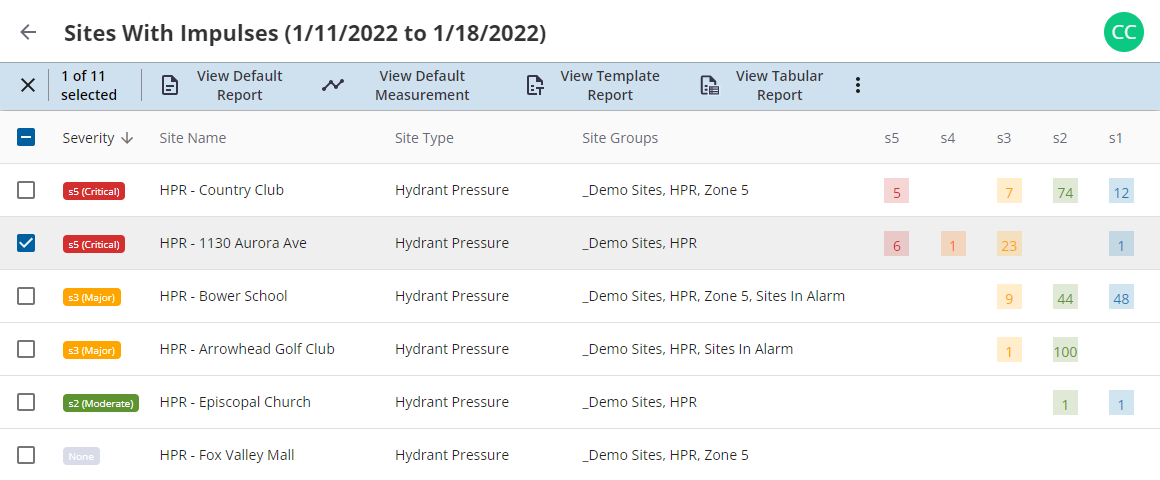
Task: Open the CC user avatar
Action: pos(1123,32)
